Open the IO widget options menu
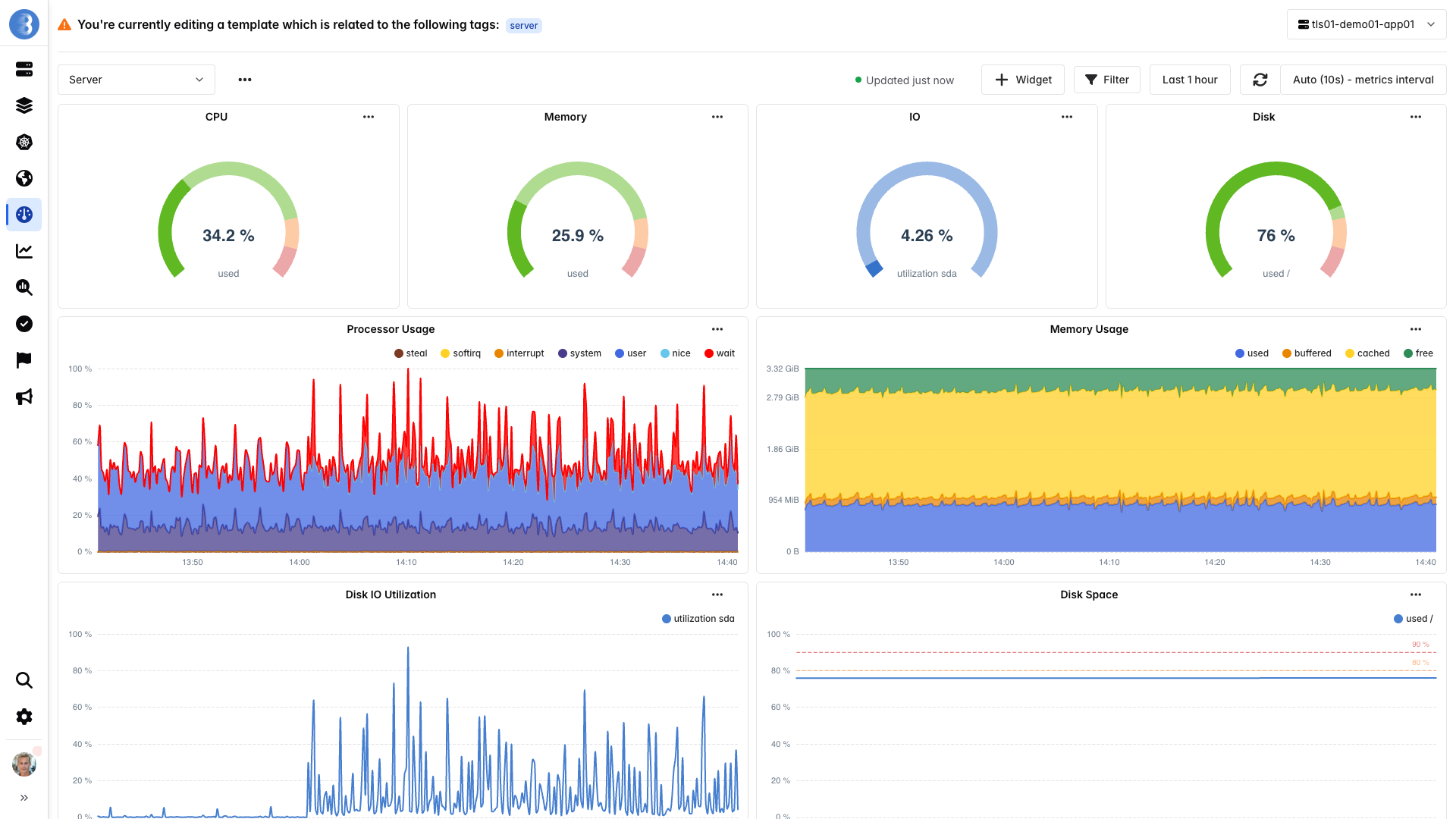This screenshot has height=819, width=1456. (1067, 117)
